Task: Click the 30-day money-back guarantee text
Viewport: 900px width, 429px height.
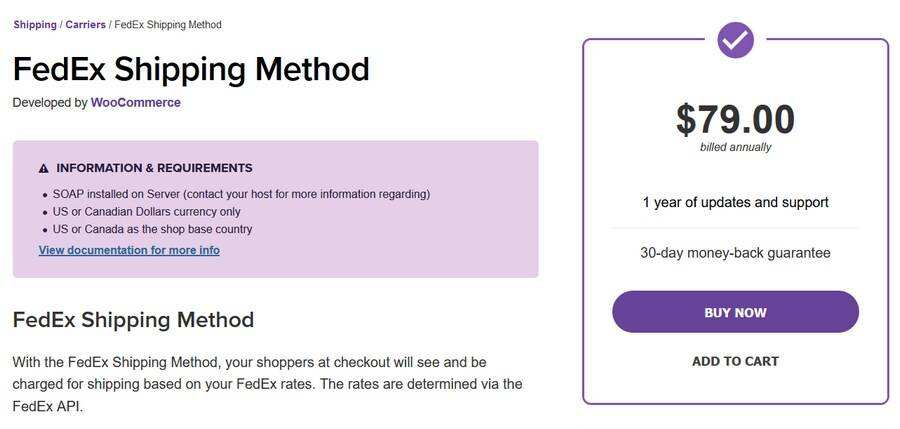Action: pyautogui.click(x=735, y=253)
